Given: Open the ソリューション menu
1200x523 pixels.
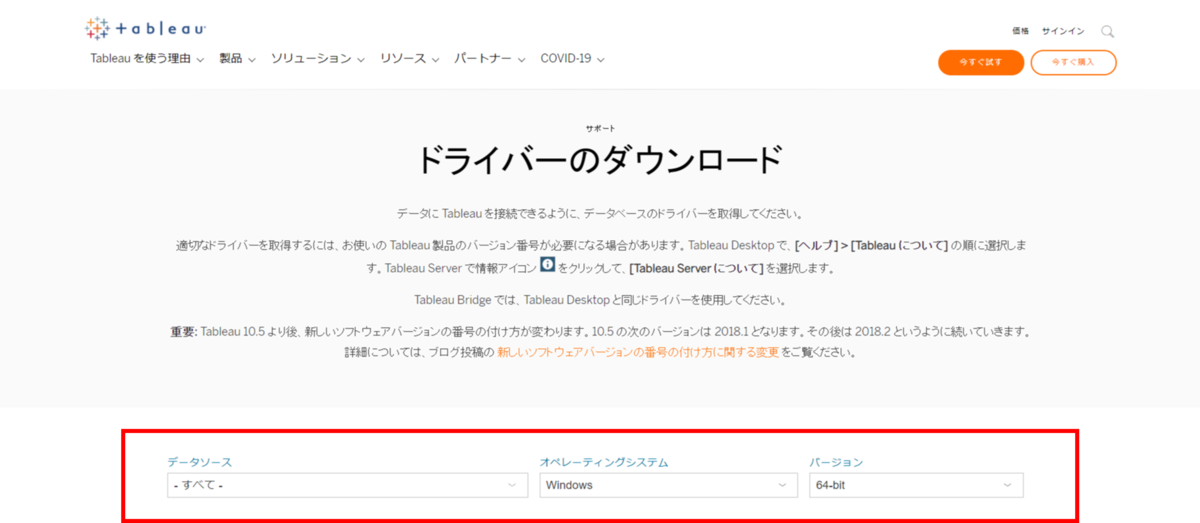Looking at the screenshot, I should pos(317,59).
